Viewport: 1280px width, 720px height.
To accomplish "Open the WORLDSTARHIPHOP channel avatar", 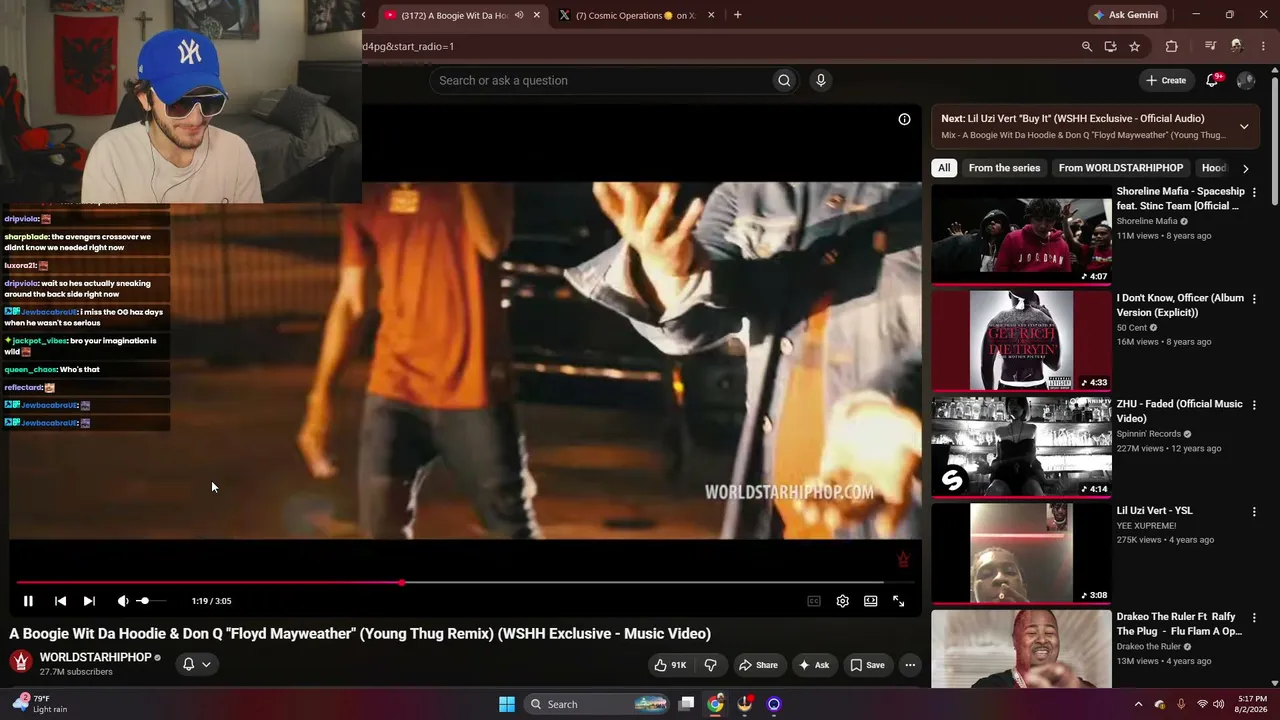I will tap(21, 662).
